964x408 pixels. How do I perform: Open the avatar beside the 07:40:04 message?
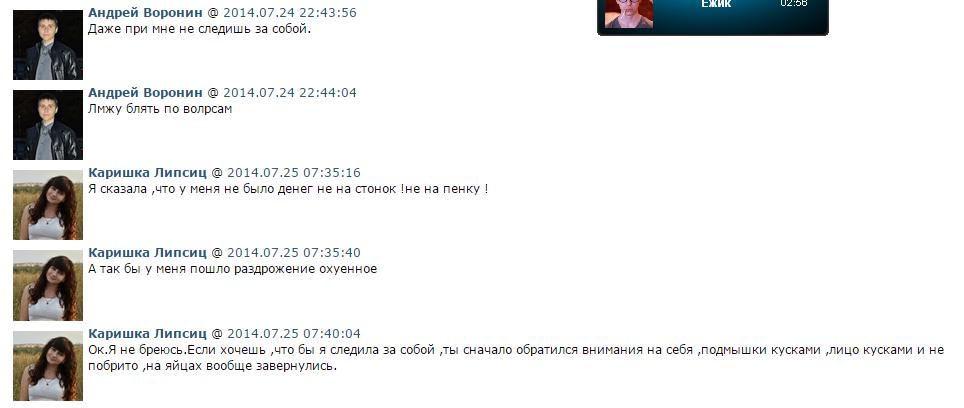(x=48, y=366)
